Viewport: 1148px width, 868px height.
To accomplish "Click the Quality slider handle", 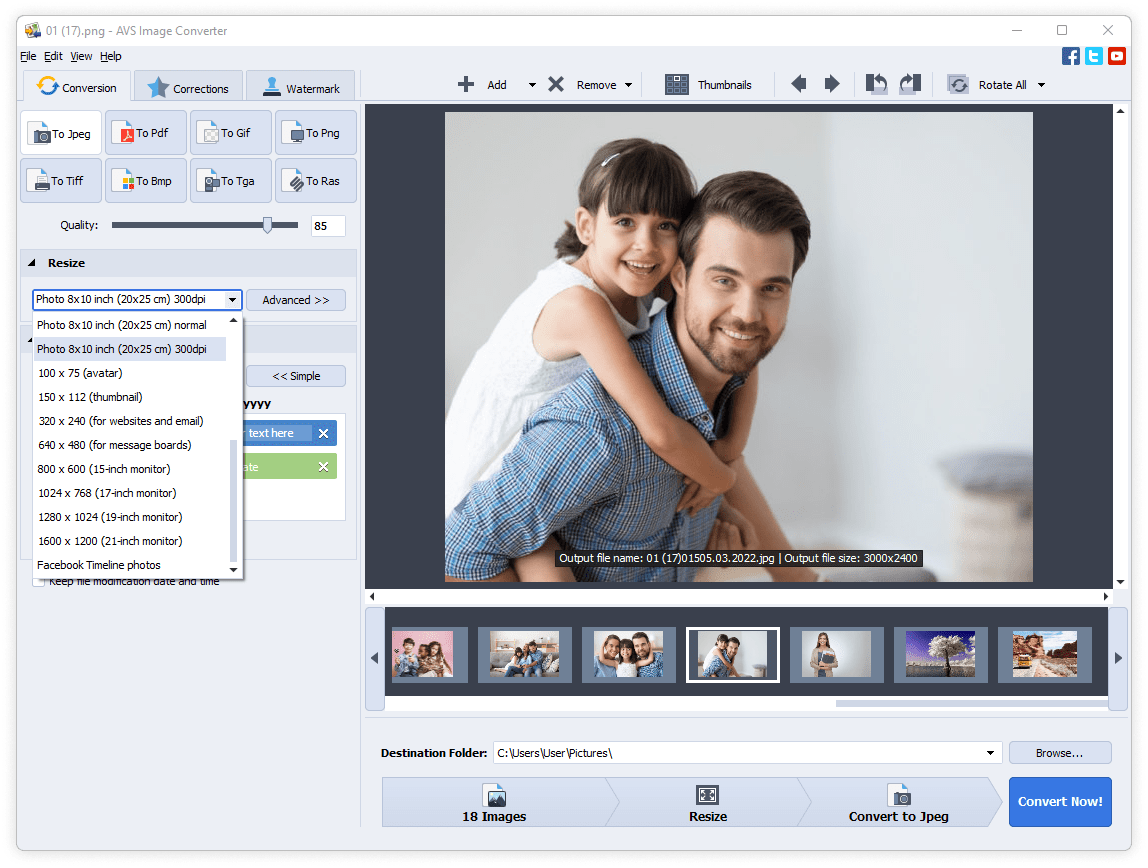I will [x=267, y=225].
